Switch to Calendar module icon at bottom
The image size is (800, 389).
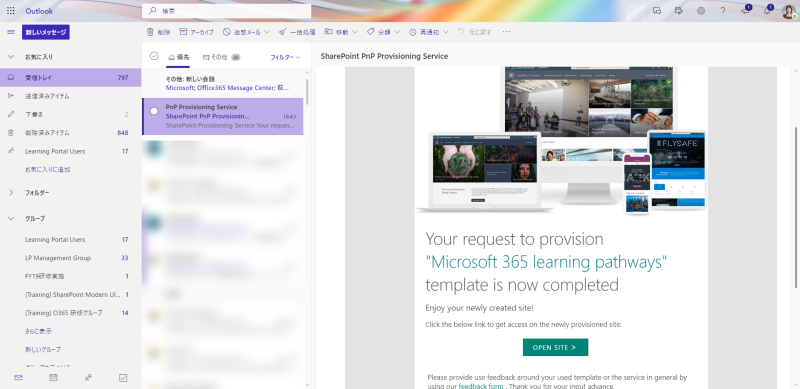(x=53, y=378)
